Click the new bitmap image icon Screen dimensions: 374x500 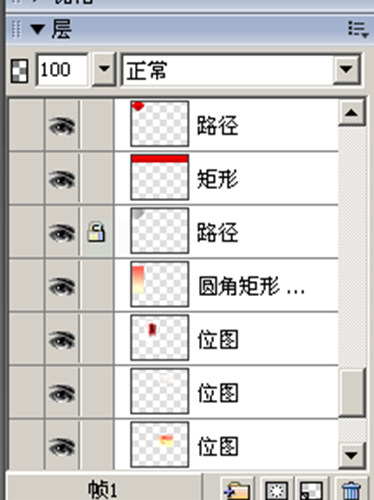311,490
